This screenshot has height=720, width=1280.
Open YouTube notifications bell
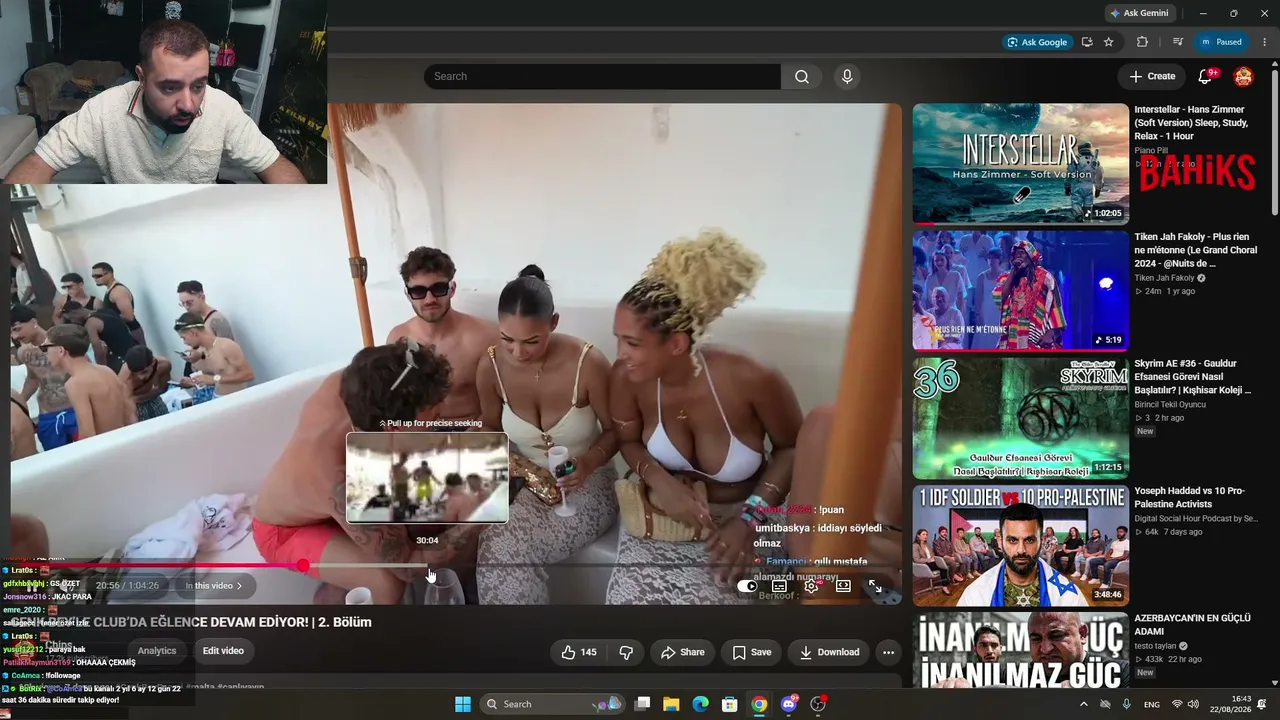[1206, 76]
